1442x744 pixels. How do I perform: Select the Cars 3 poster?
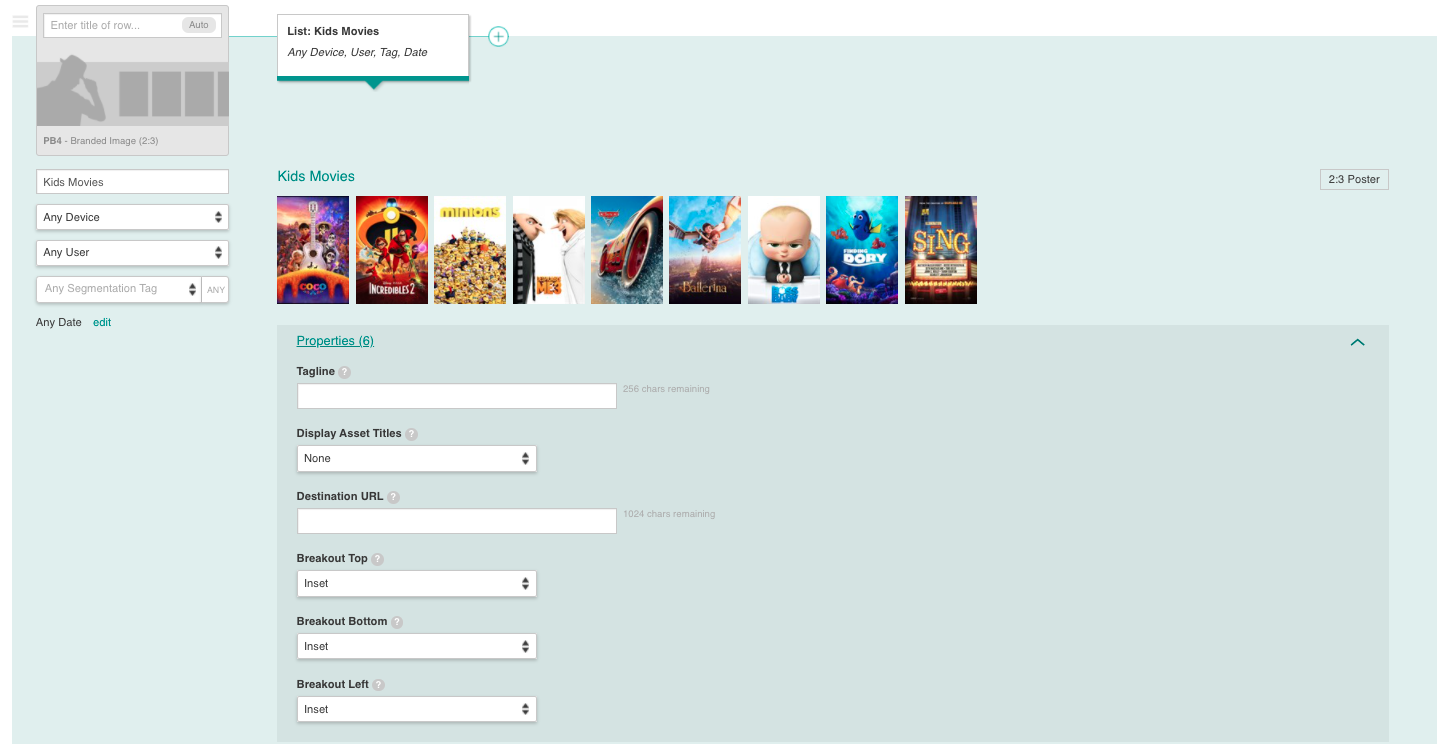coord(627,250)
